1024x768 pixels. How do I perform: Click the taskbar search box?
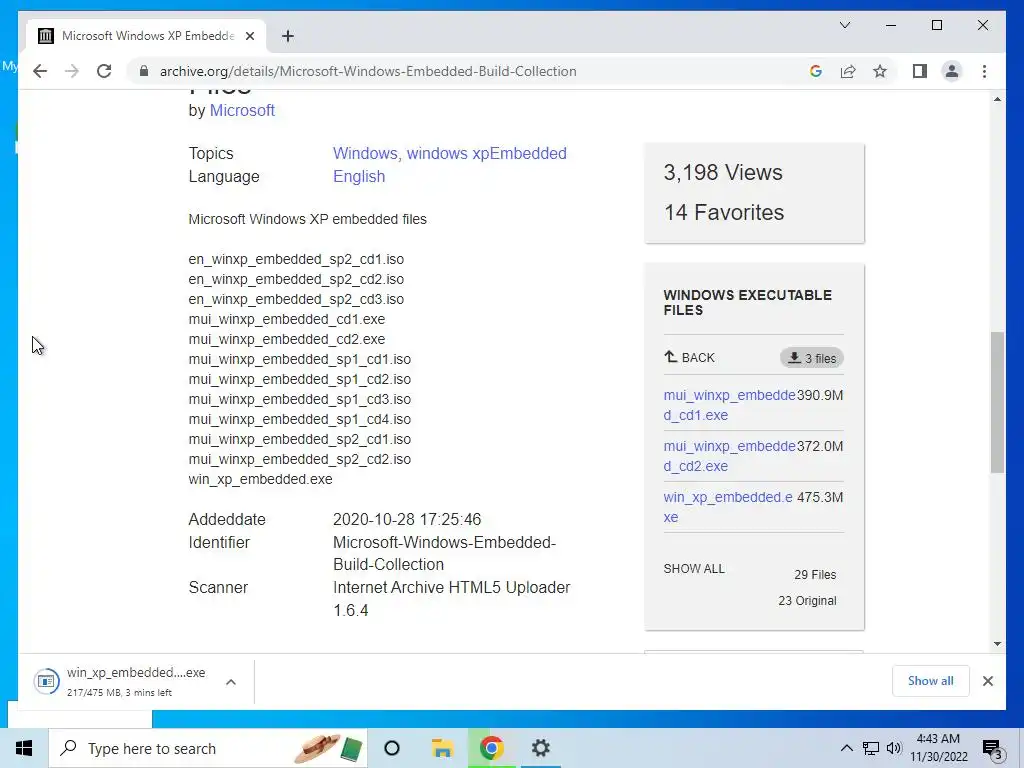click(209, 748)
